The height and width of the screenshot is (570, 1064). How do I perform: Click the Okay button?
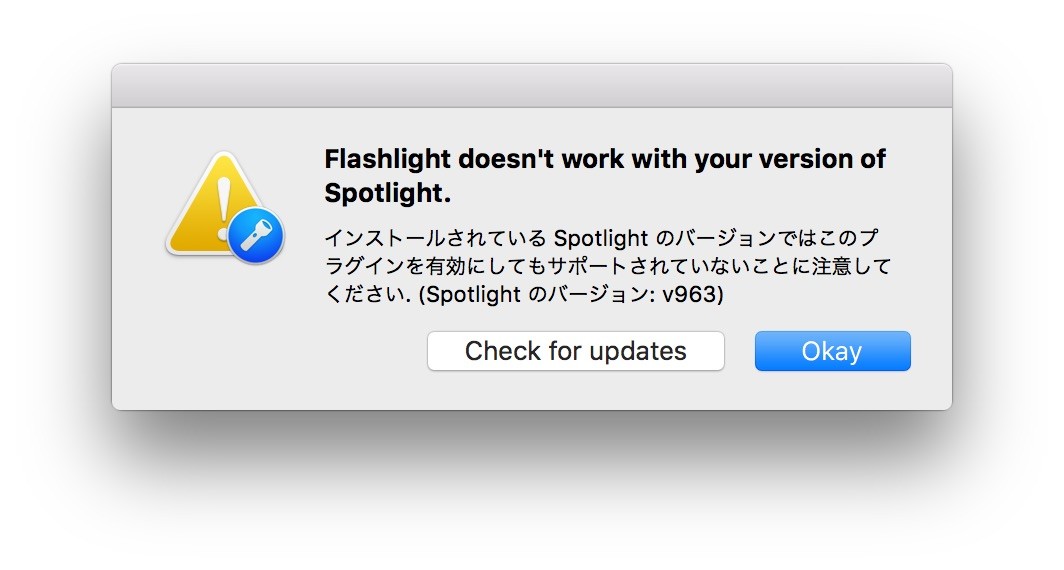tap(832, 351)
